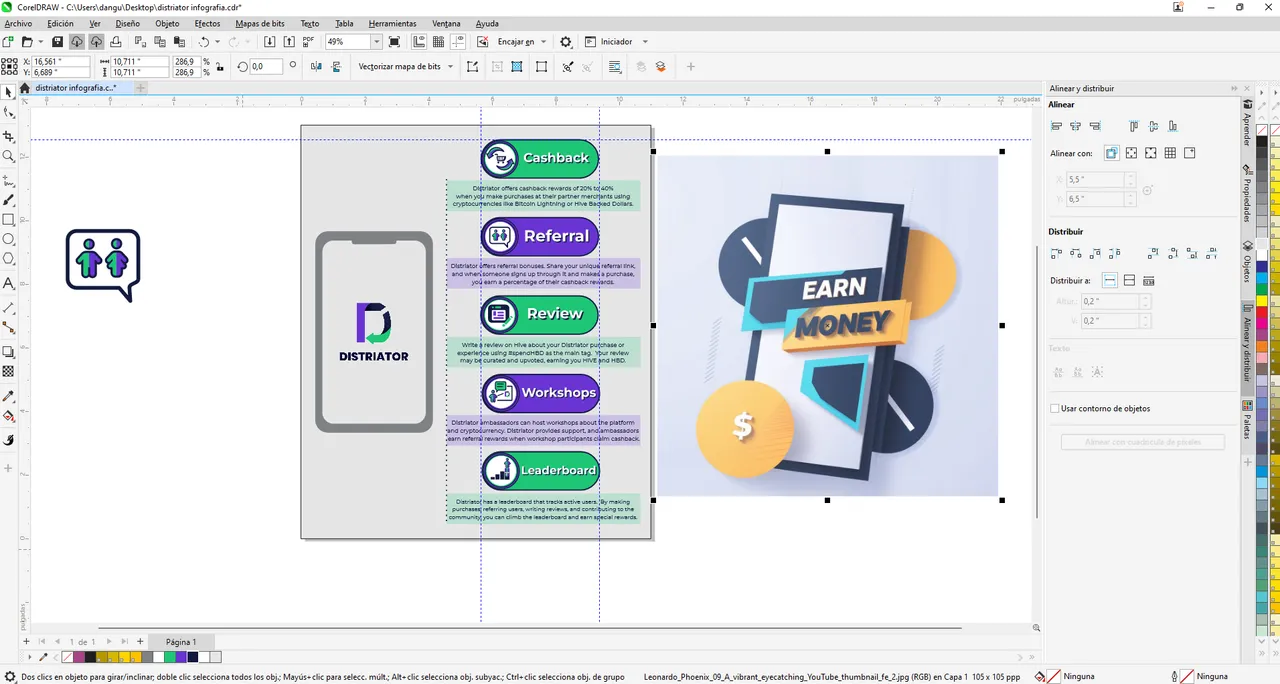Click the Undo arrow icon
1280x684 pixels.
tap(204, 42)
